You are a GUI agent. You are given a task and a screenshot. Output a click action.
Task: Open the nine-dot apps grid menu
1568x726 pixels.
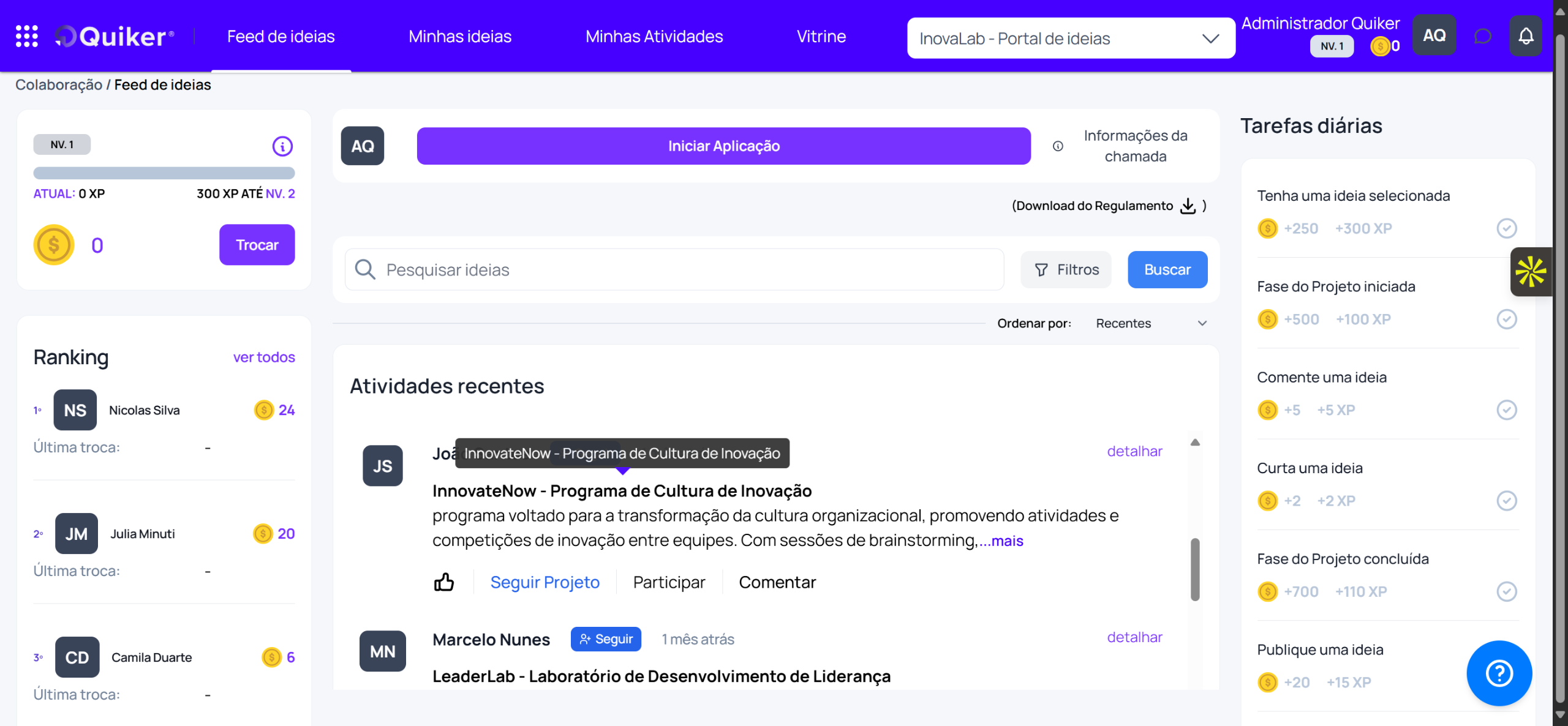(26, 36)
